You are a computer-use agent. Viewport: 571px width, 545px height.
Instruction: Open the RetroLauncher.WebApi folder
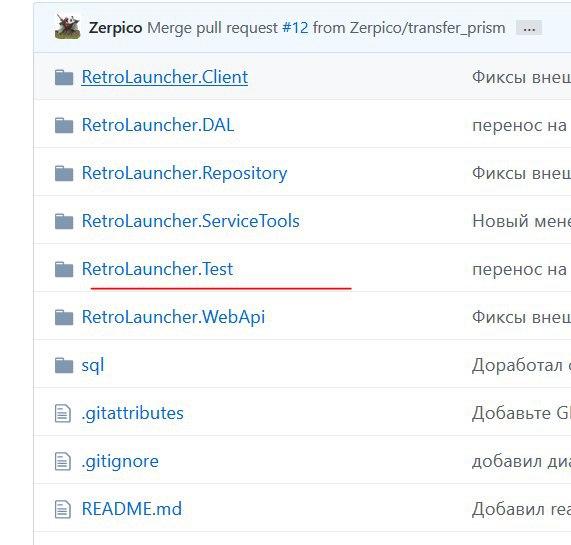coord(173,317)
